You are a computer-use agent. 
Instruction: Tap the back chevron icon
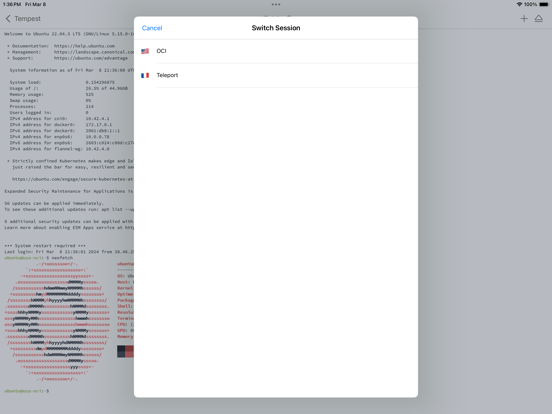pos(8,19)
